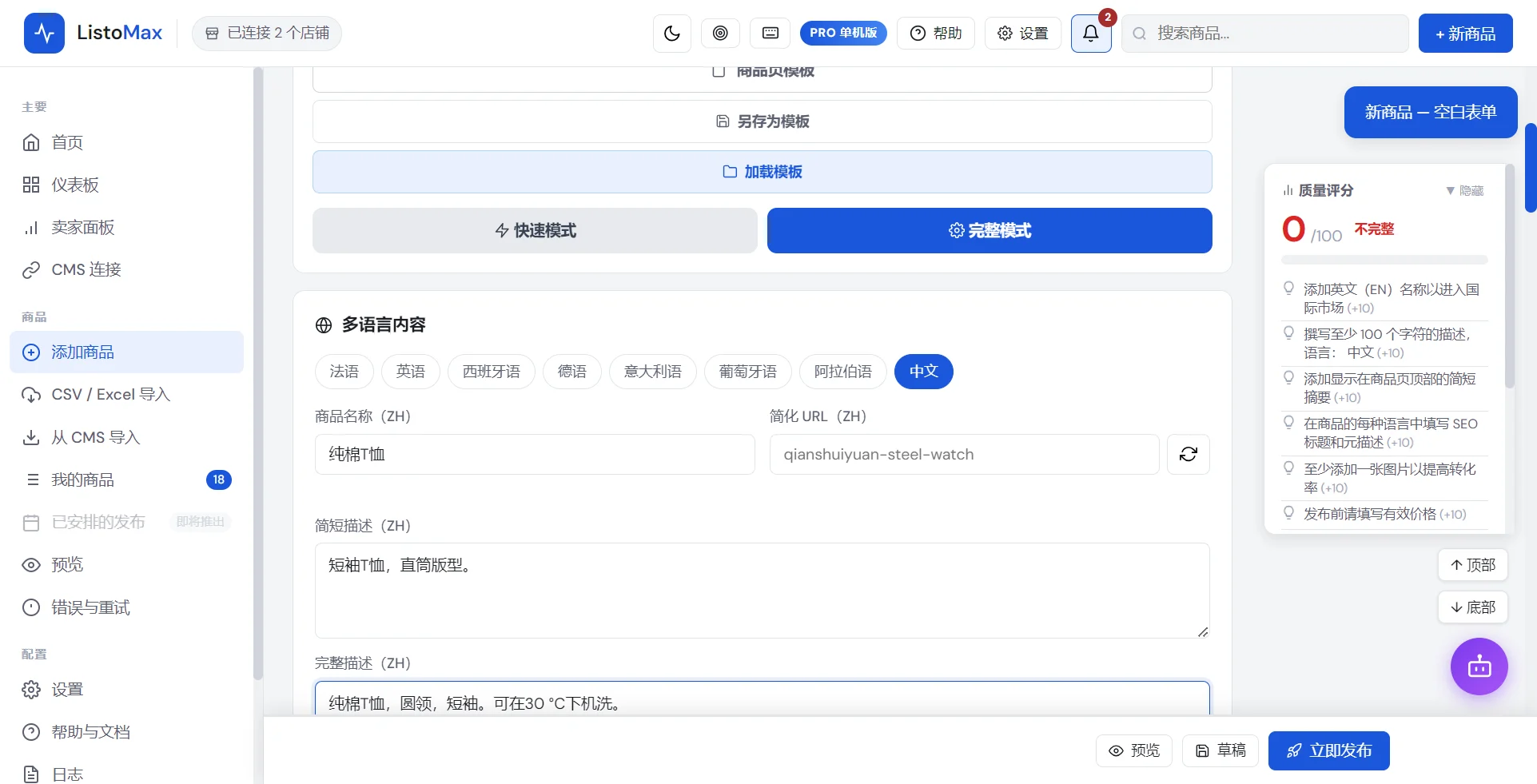Select the 法语 language tab
This screenshot has width=1537, height=784.
pyautogui.click(x=344, y=372)
